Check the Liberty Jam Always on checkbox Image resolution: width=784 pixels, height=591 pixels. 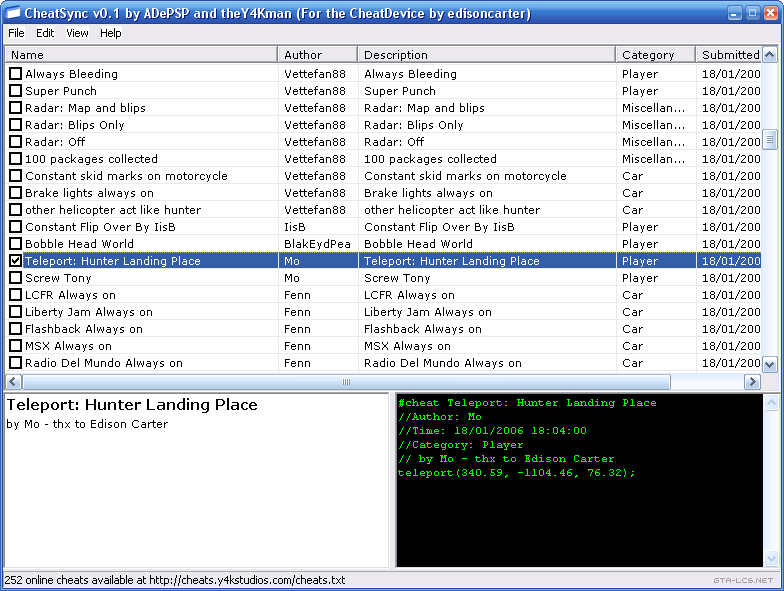click(16, 312)
